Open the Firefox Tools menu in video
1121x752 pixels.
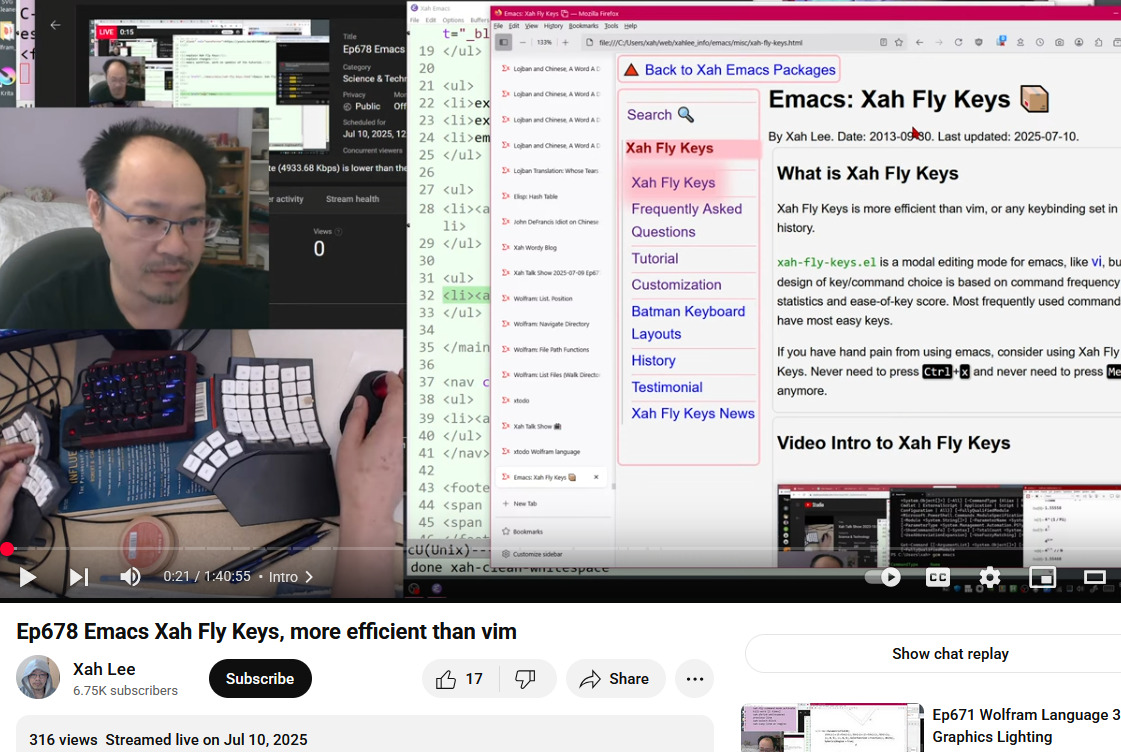611,26
